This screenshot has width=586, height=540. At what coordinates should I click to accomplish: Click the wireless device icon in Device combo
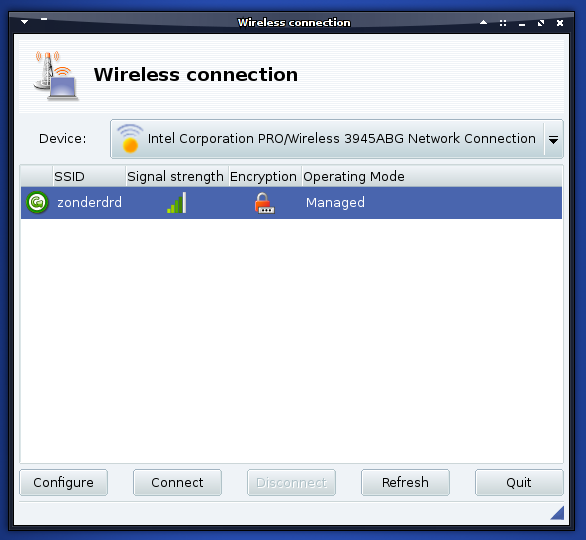click(130, 138)
